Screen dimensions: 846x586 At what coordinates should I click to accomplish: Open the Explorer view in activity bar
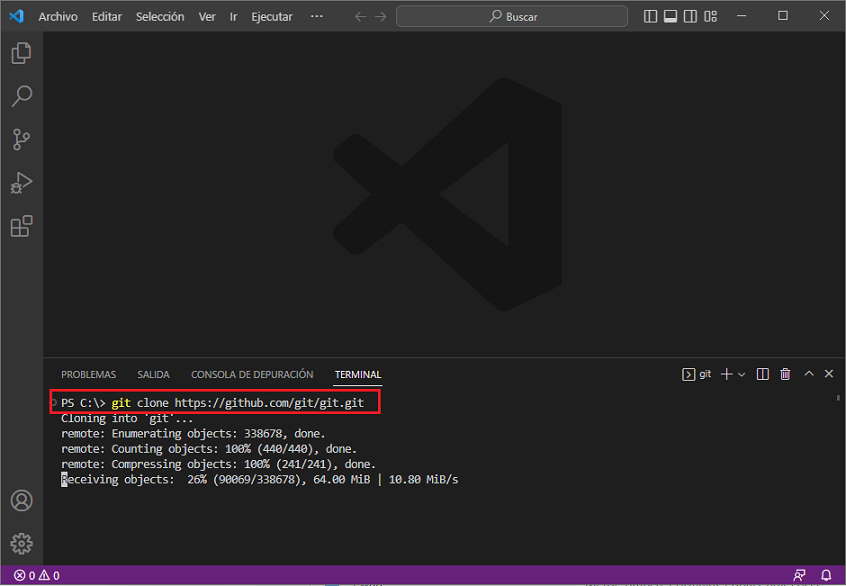[x=22, y=53]
